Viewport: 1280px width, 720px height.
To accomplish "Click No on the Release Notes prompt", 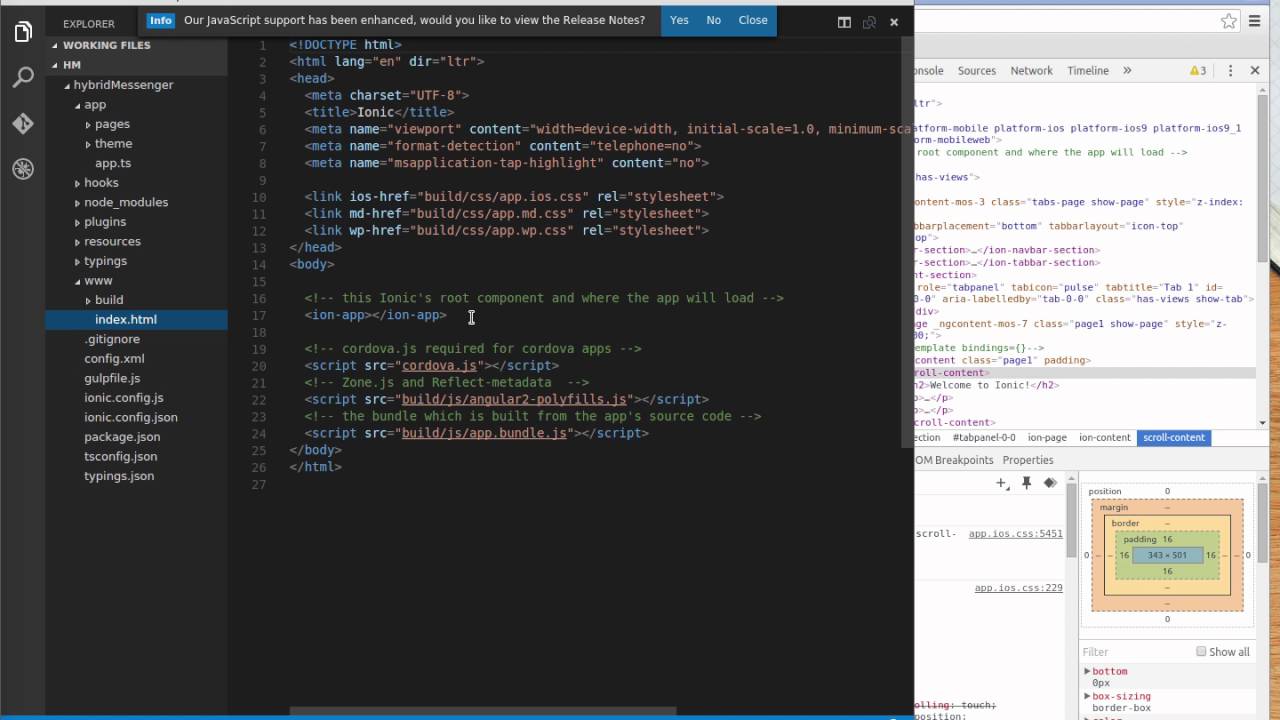I will tap(713, 20).
